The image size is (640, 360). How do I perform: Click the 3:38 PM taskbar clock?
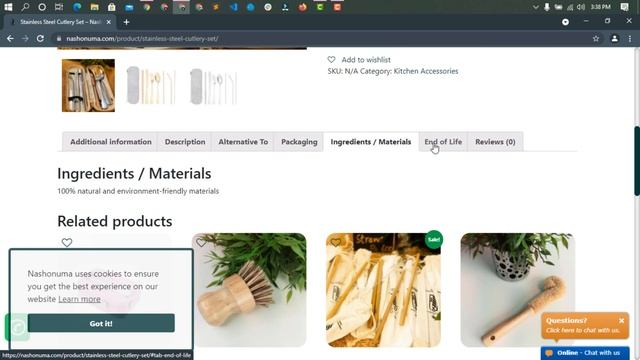coord(600,7)
